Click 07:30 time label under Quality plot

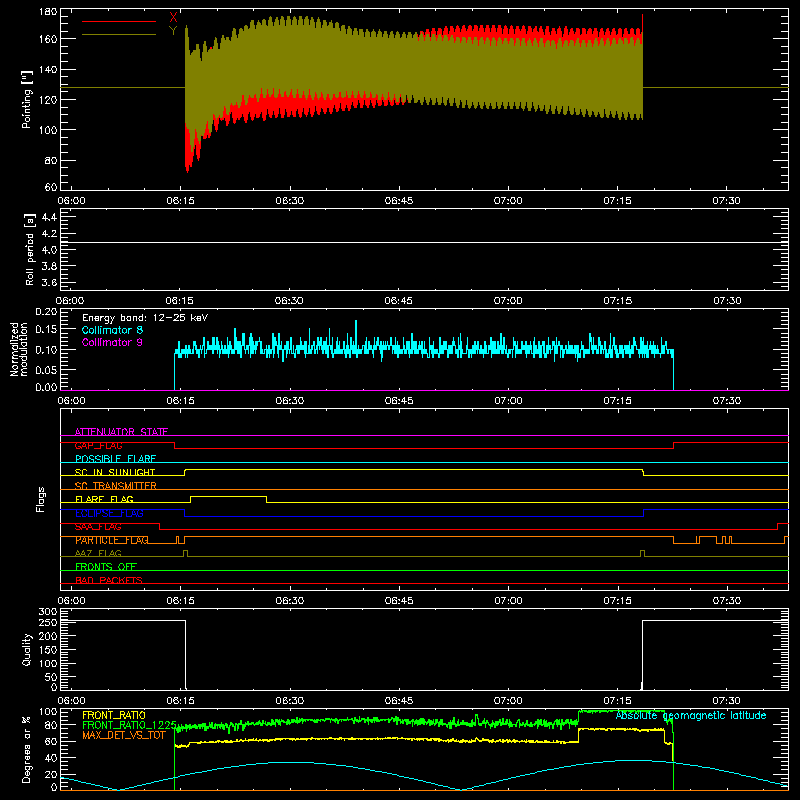coord(727,701)
